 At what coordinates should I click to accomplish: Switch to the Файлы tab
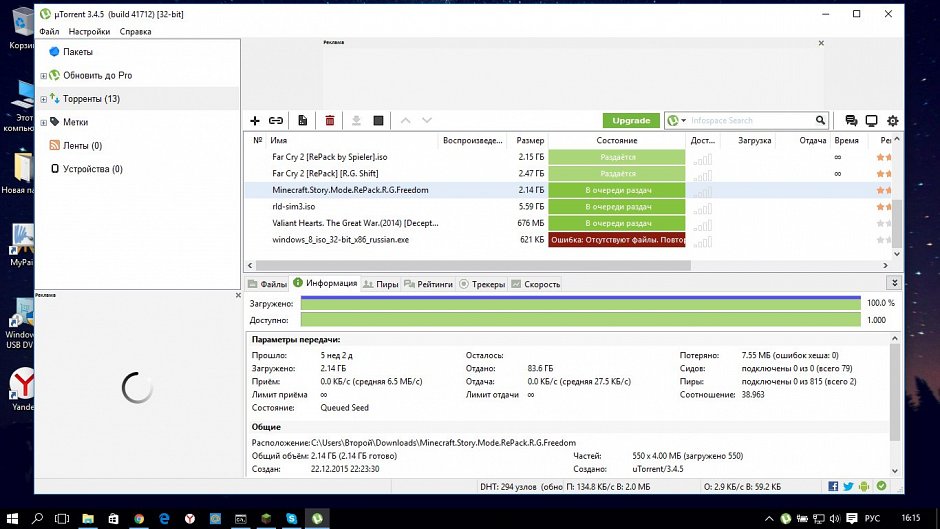click(x=267, y=284)
